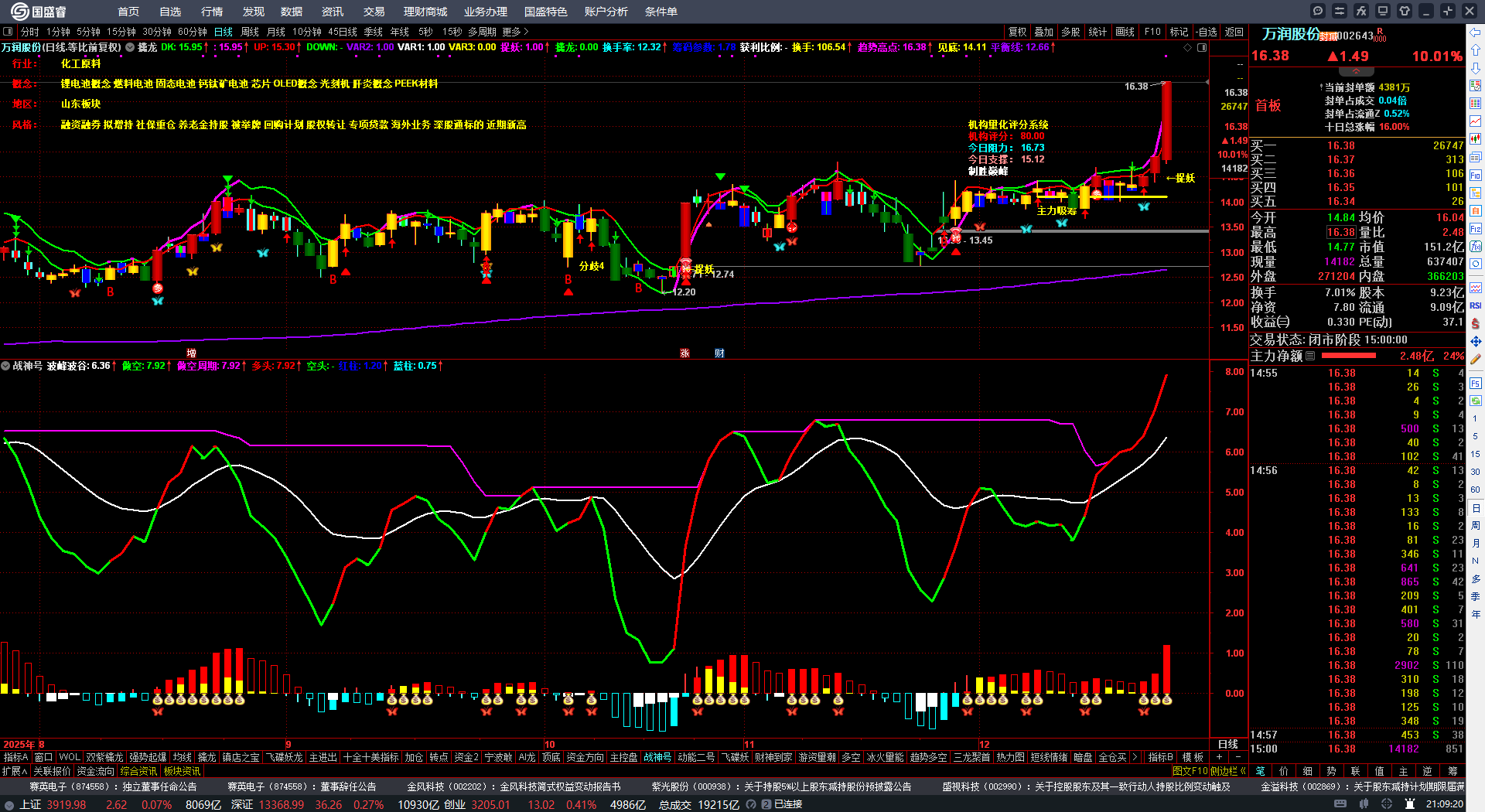Screen dimensions: 1485x812
Task: Collapse the order book panel red arrow
Action: tap(1357, 71)
